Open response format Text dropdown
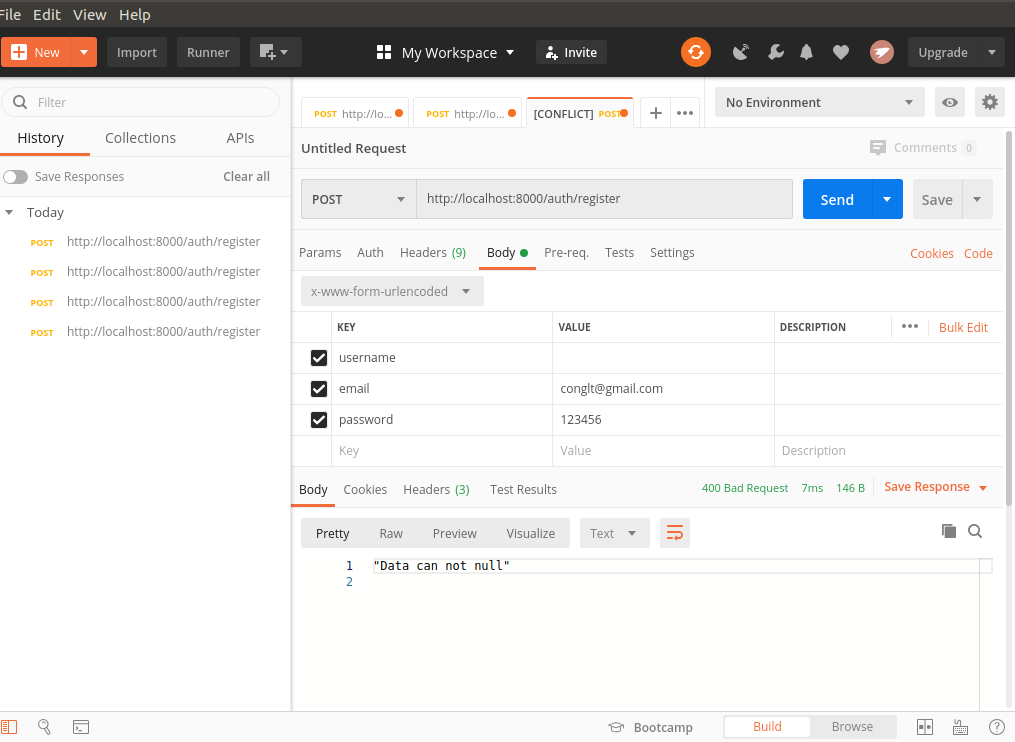The height and width of the screenshot is (742, 1015). point(614,534)
